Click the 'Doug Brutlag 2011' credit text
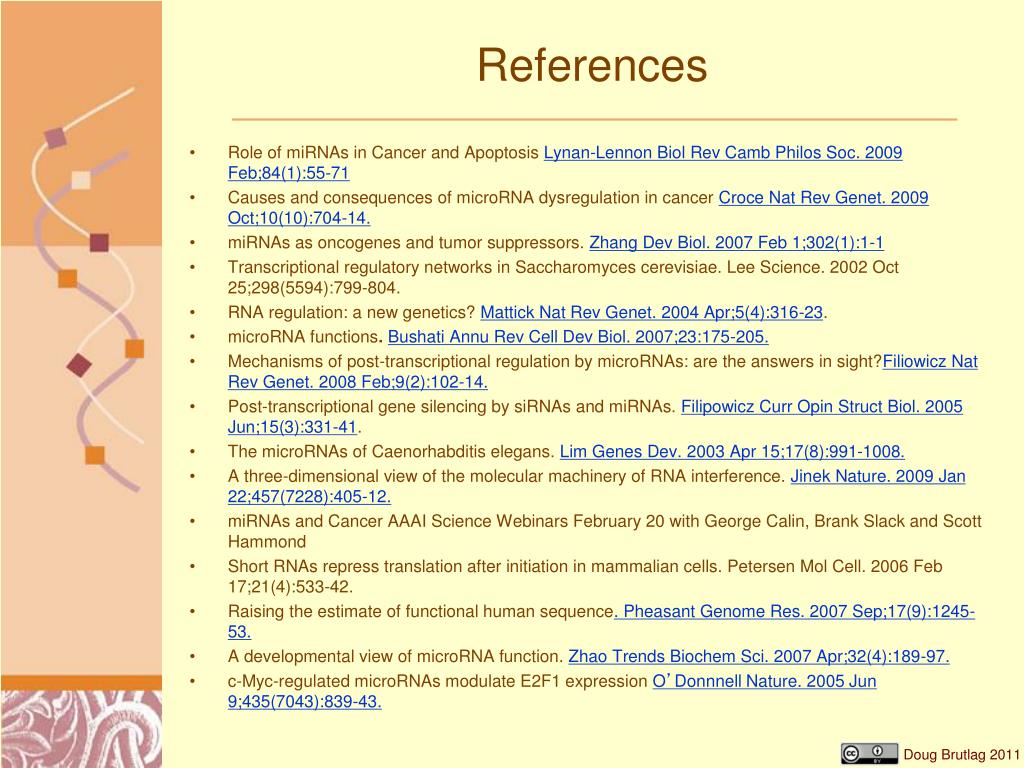The image size is (1024, 768). [961, 755]
